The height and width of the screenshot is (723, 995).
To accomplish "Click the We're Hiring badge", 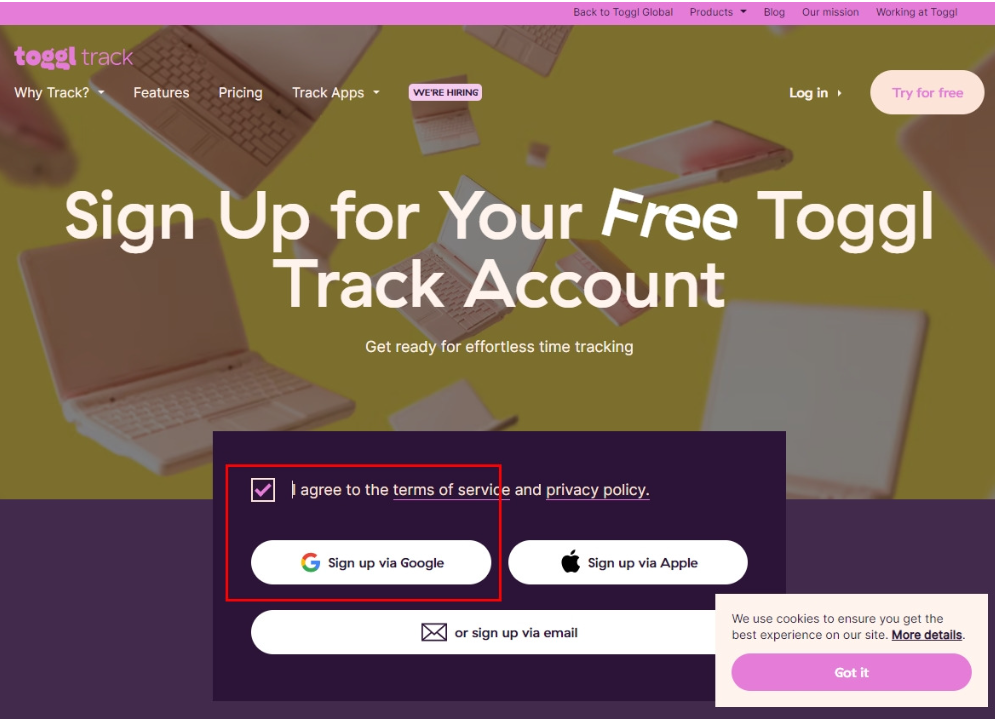I will (x=445, y=93).
